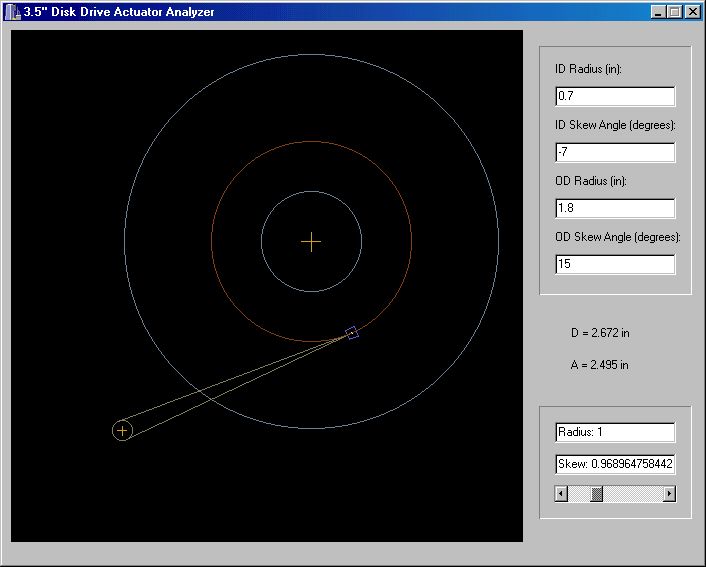Click the D = 2.672 in value
706x567 pixels.
(600, 333)
